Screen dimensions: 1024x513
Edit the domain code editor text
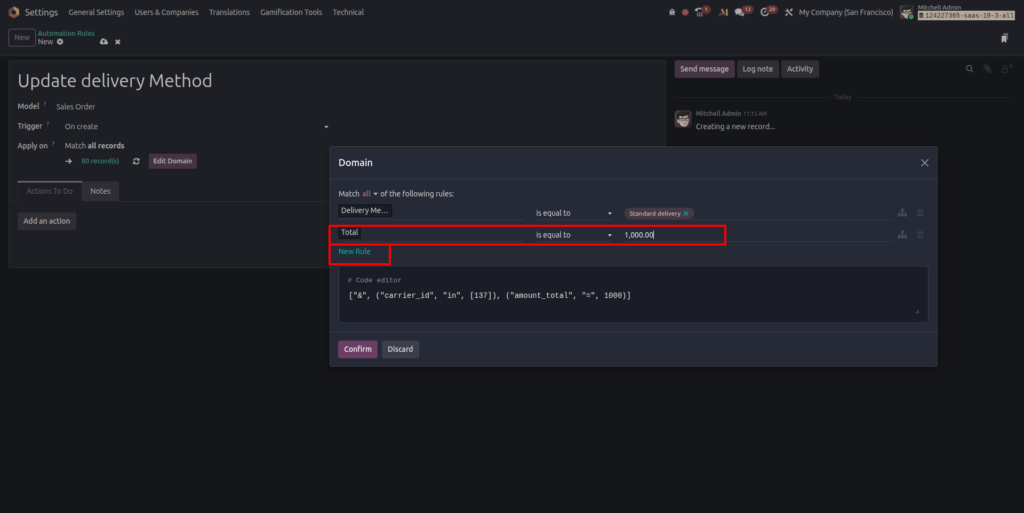pos(633,295)
